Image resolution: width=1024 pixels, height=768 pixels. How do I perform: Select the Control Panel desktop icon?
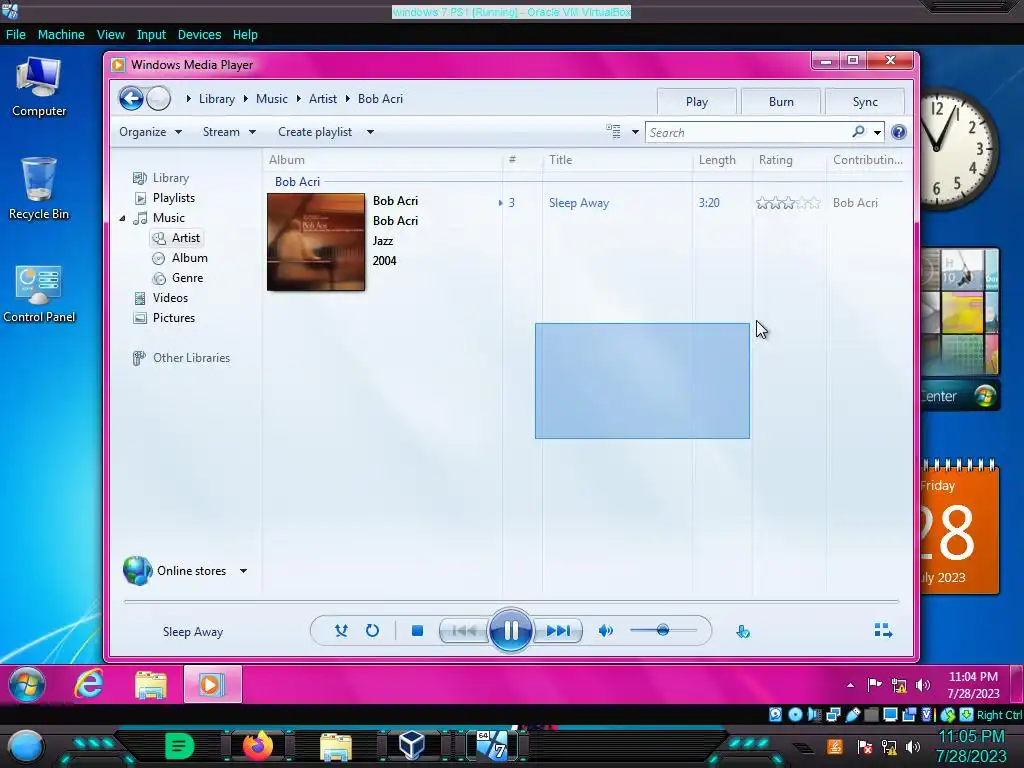39,294
